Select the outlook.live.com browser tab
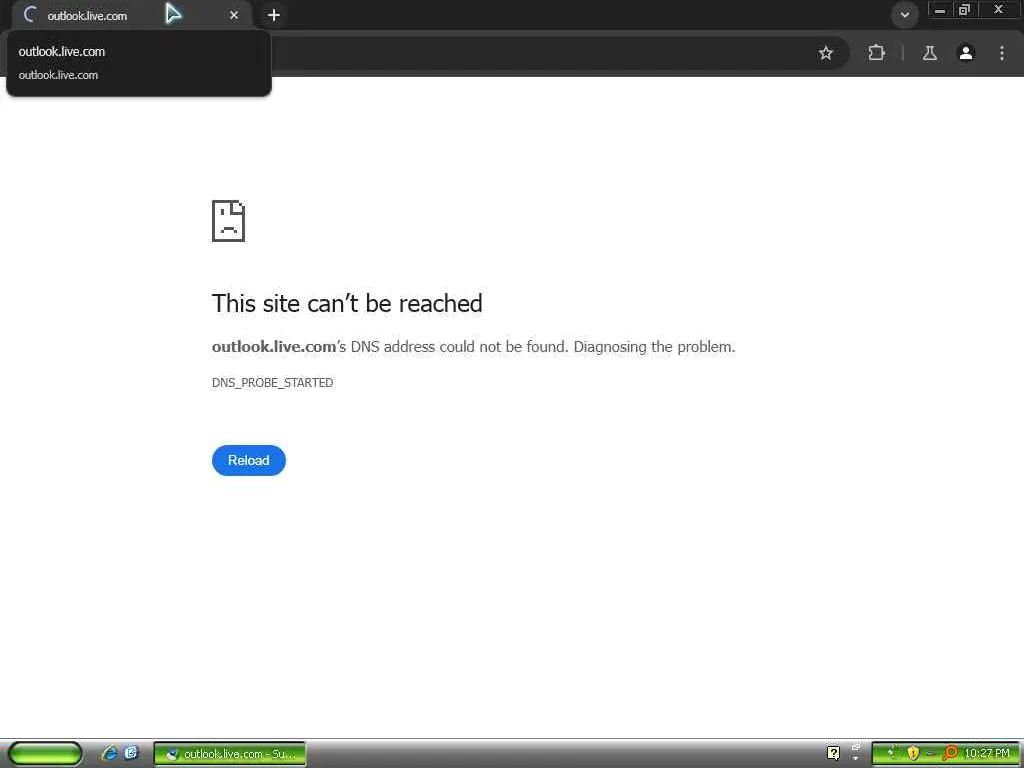1024x768 pixels. 131,15
